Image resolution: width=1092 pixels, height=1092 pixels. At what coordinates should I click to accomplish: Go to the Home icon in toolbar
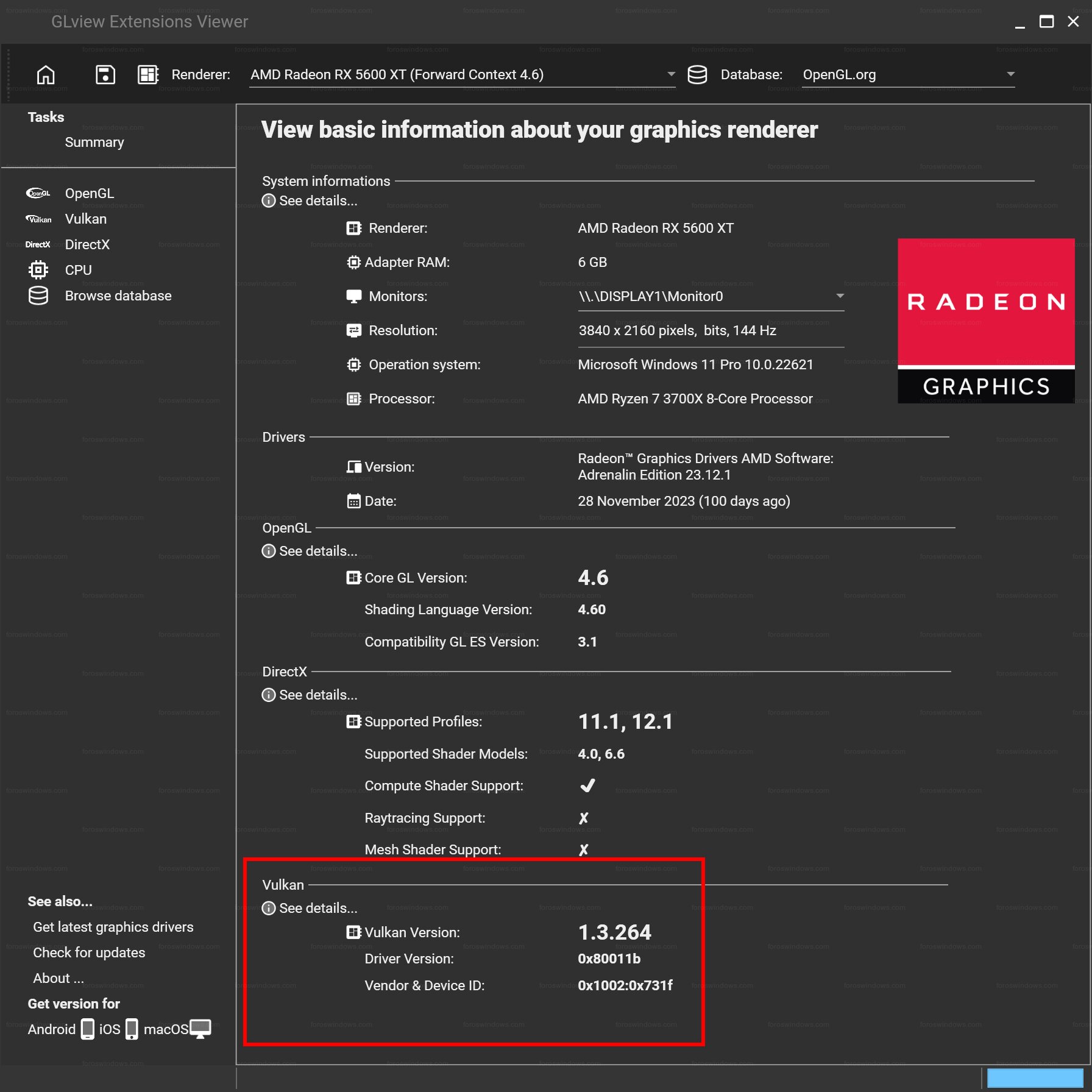pyautogui.click(x=46, y=75)
